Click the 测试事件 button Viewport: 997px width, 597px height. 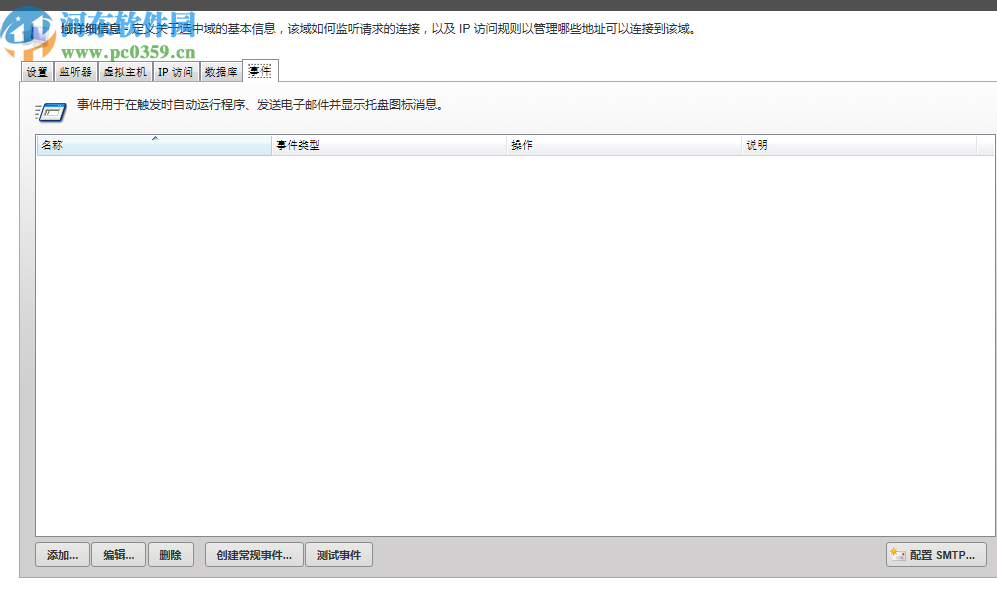coord(339,555)
